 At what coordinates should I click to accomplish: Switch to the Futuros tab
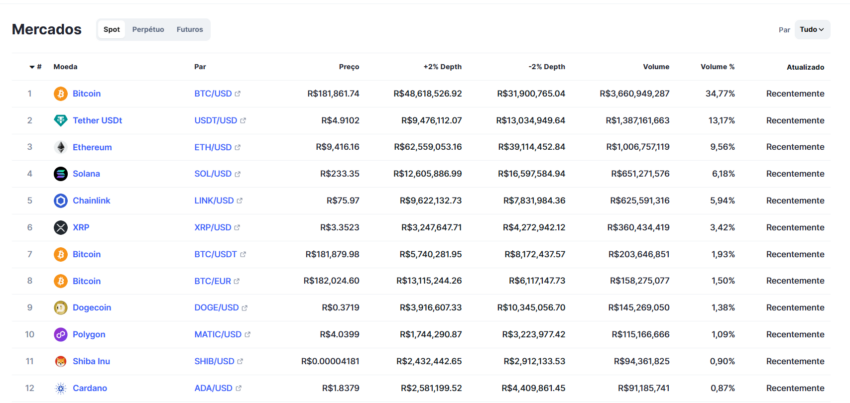click(x=190, y=30)
